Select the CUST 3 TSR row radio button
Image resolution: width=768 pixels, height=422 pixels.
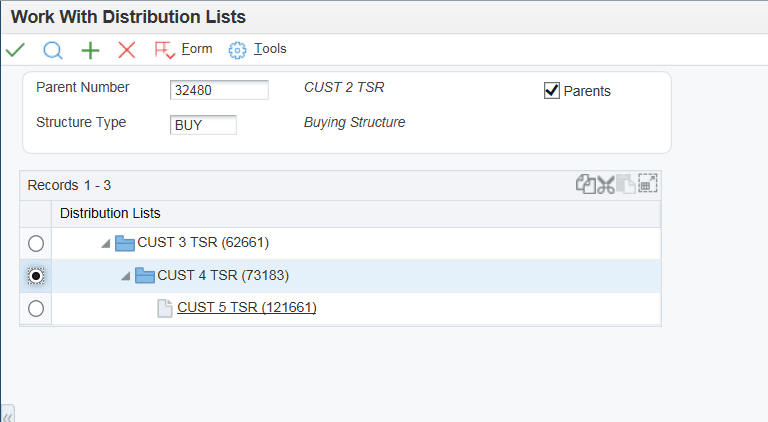tap(36, 243)
